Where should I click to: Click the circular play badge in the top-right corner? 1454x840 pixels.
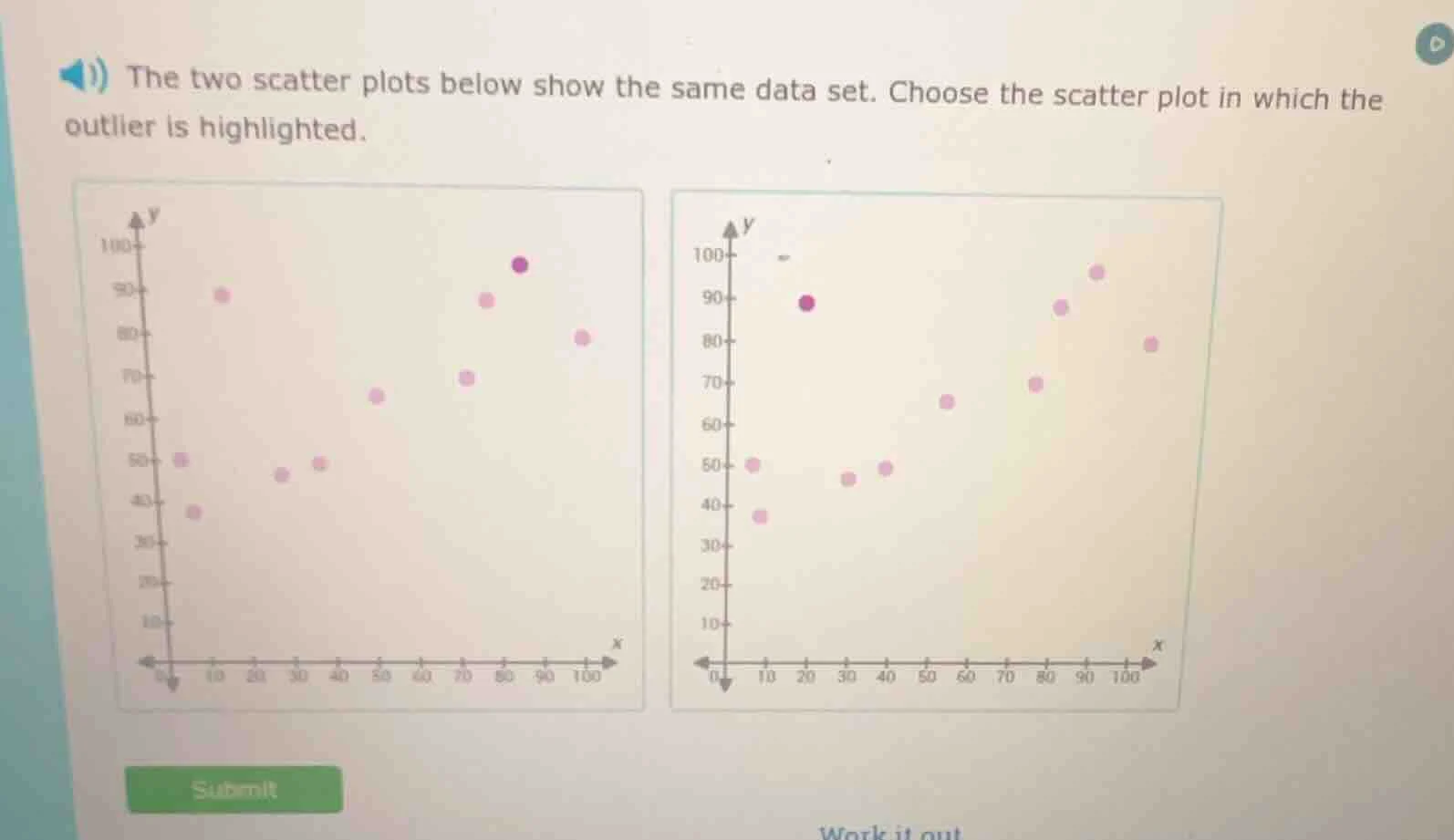click(1432, 43)
